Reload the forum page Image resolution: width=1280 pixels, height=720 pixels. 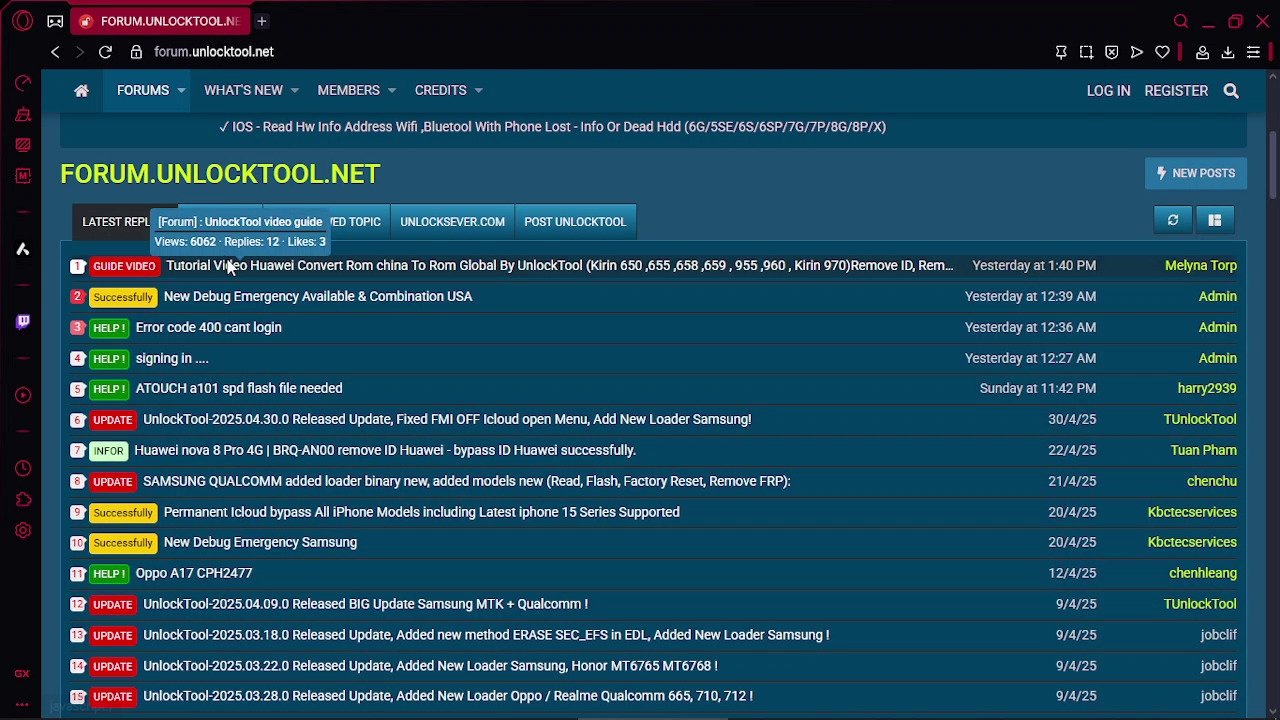point(105,52)
